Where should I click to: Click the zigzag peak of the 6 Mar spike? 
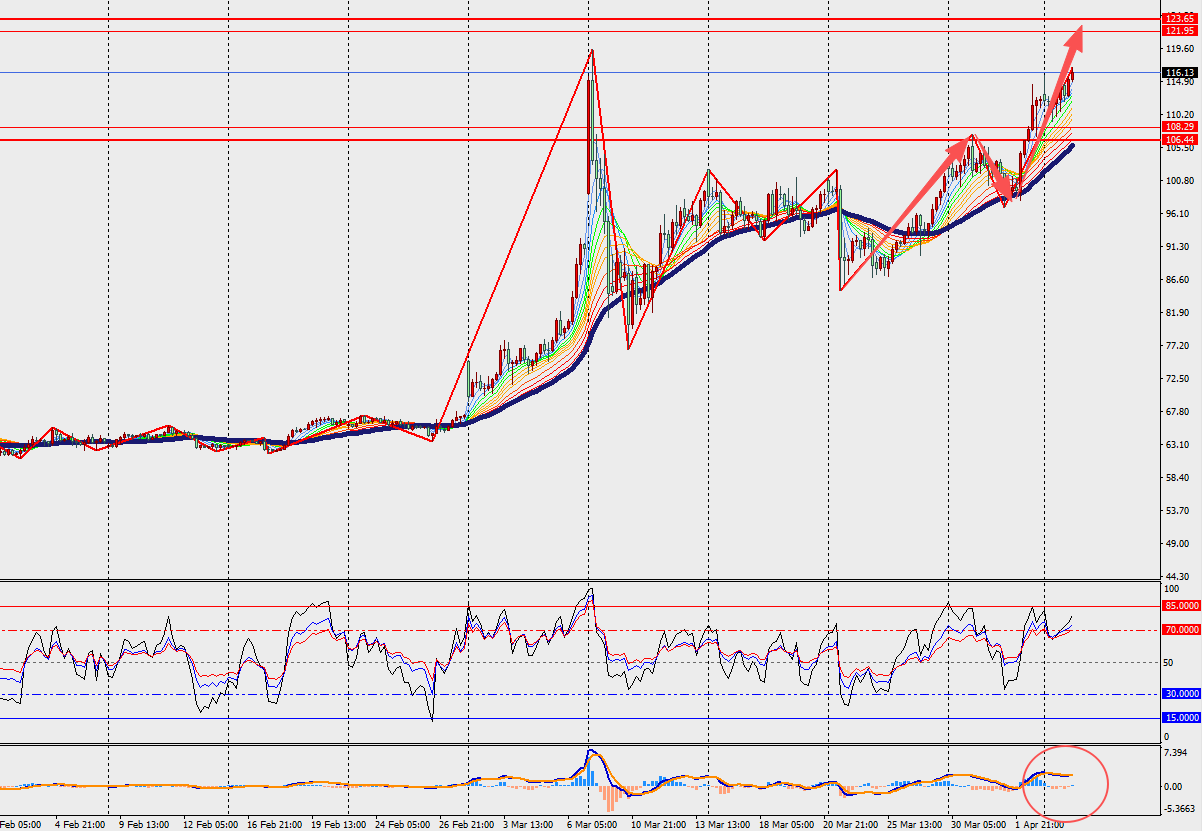[592, 51]
